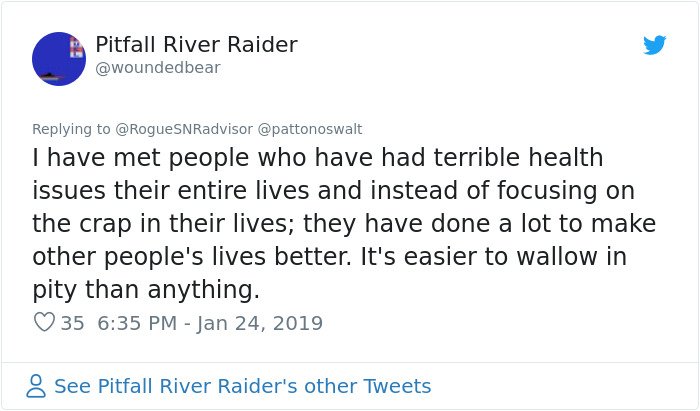
Task: See Pitfall River Raider's other Tweets
Action: click(x=242, y=386)
